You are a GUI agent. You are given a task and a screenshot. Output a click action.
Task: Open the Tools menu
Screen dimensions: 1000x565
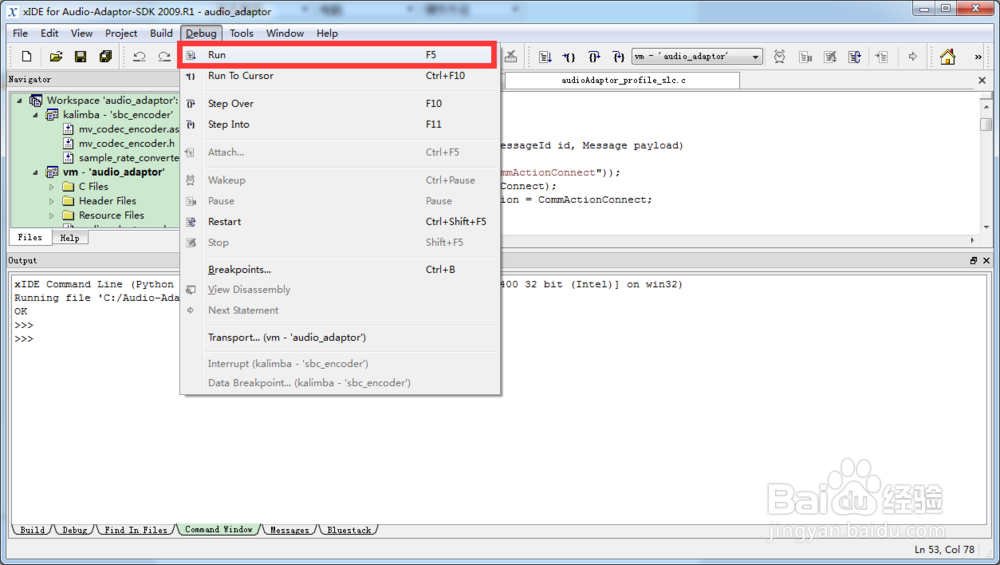click(x=241, y=33)
